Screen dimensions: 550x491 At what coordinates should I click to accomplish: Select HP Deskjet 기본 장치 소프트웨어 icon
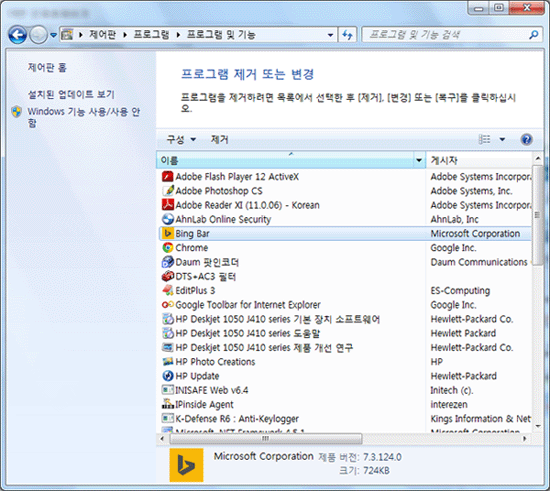(168, 319)
